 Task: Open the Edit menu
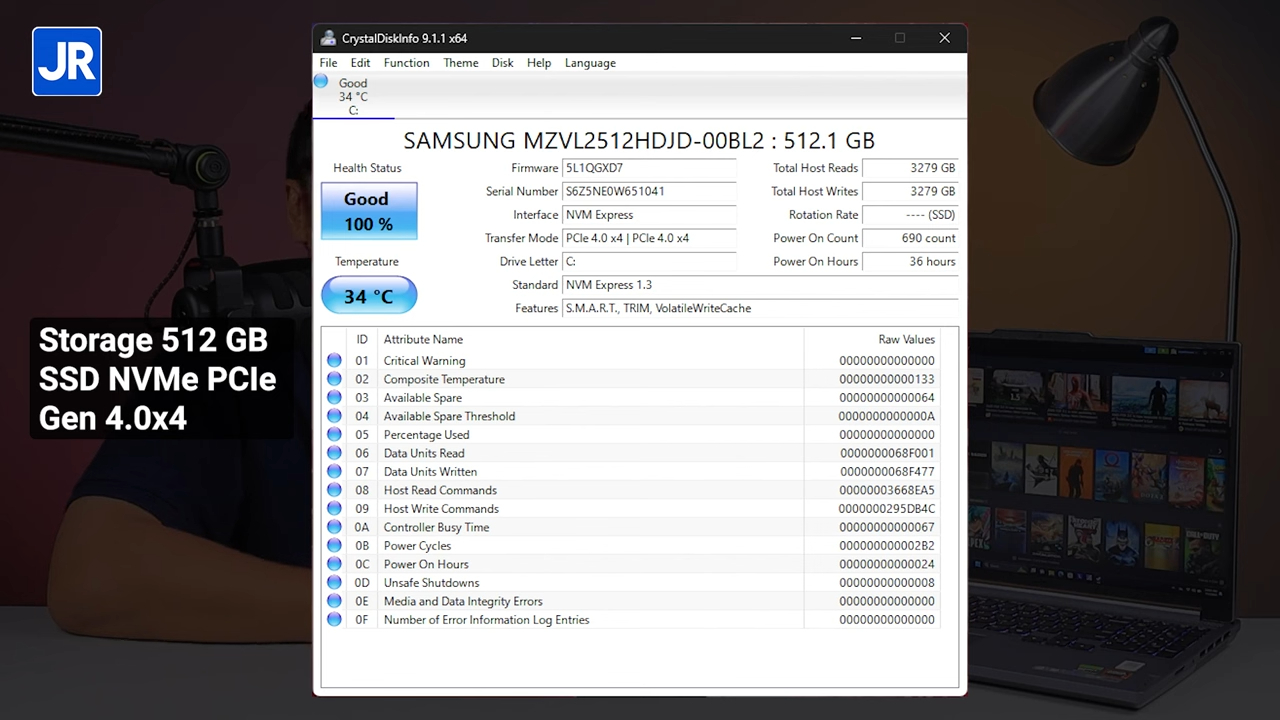click(x=360, y=62)
